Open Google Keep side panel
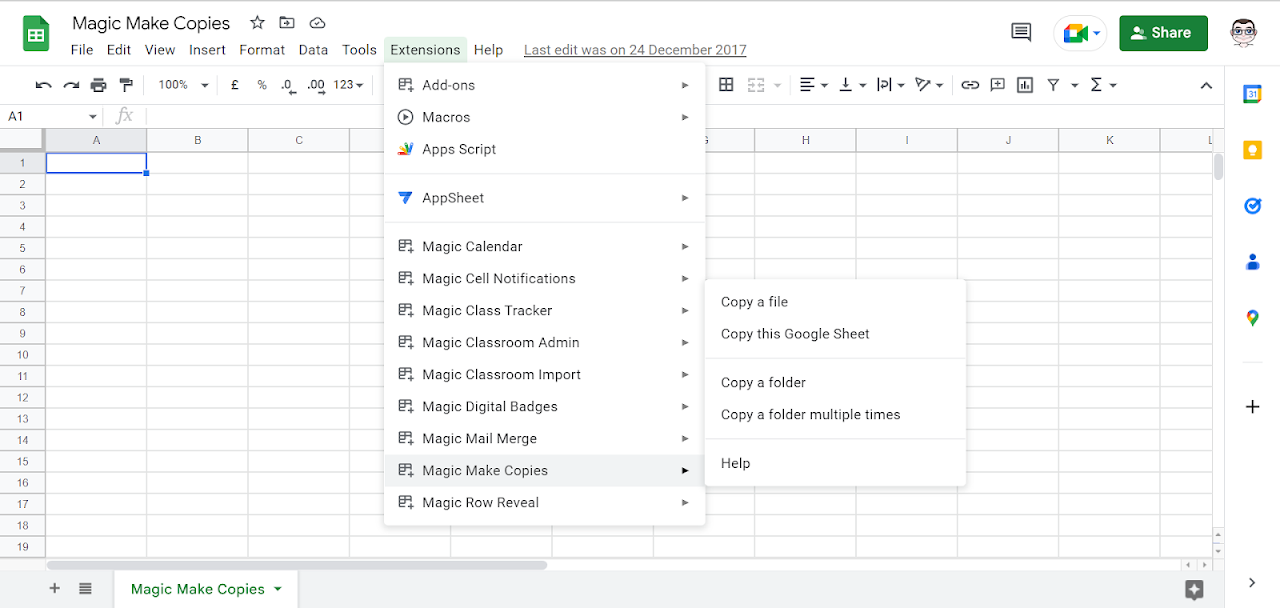 pos(1252,150)
